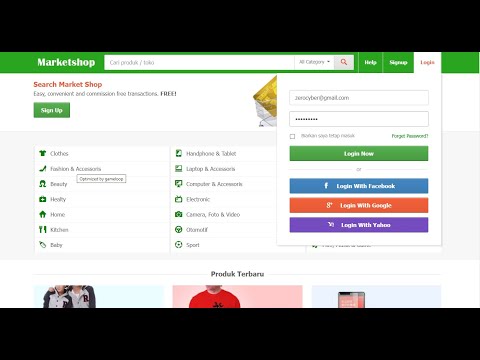Tick the keep me logged in checkbox
480x360 pixels.
click(x=292, y=136)
